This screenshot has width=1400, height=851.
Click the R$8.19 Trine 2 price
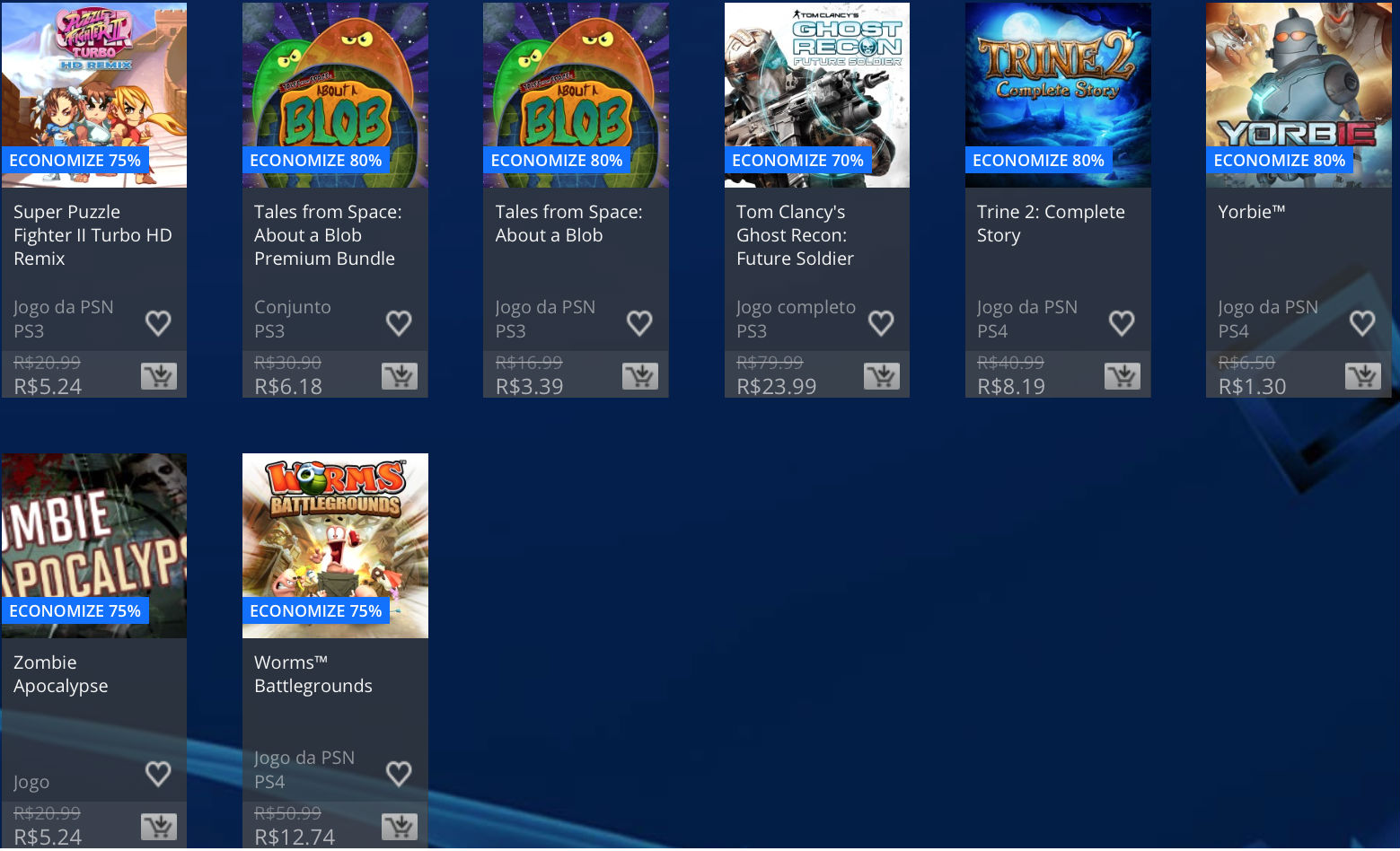click(x=1011, y=387)
